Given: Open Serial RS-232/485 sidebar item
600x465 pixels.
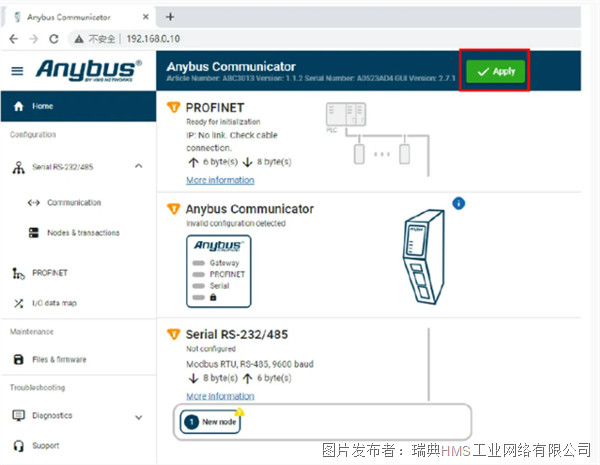Looking at the screenshot, I should point(78,166).
